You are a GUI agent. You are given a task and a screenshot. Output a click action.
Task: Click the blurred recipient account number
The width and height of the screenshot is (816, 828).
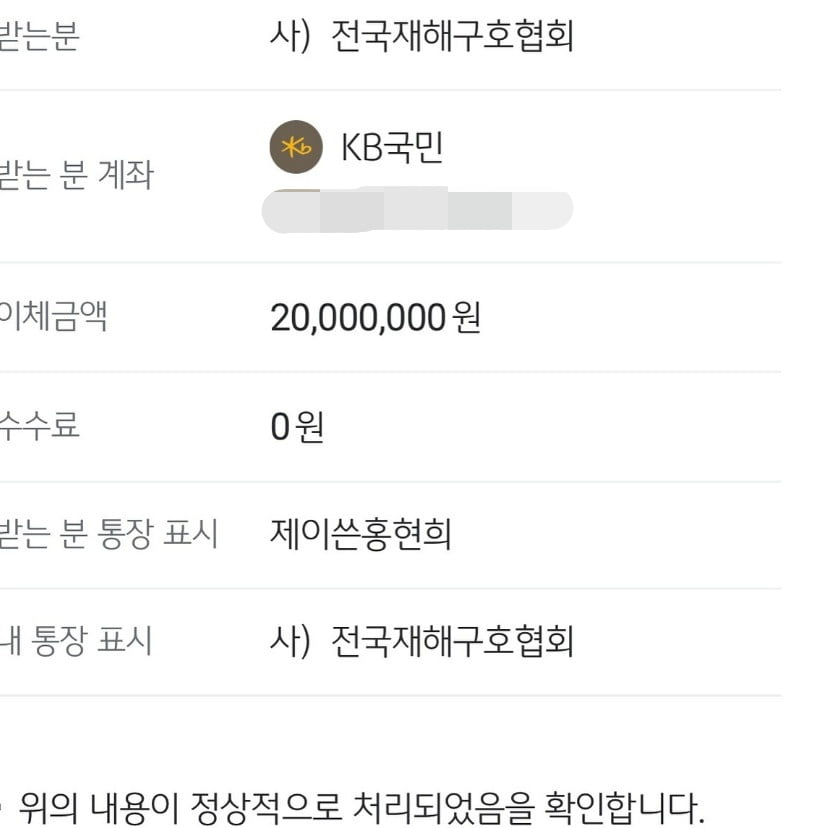(416, 210)
